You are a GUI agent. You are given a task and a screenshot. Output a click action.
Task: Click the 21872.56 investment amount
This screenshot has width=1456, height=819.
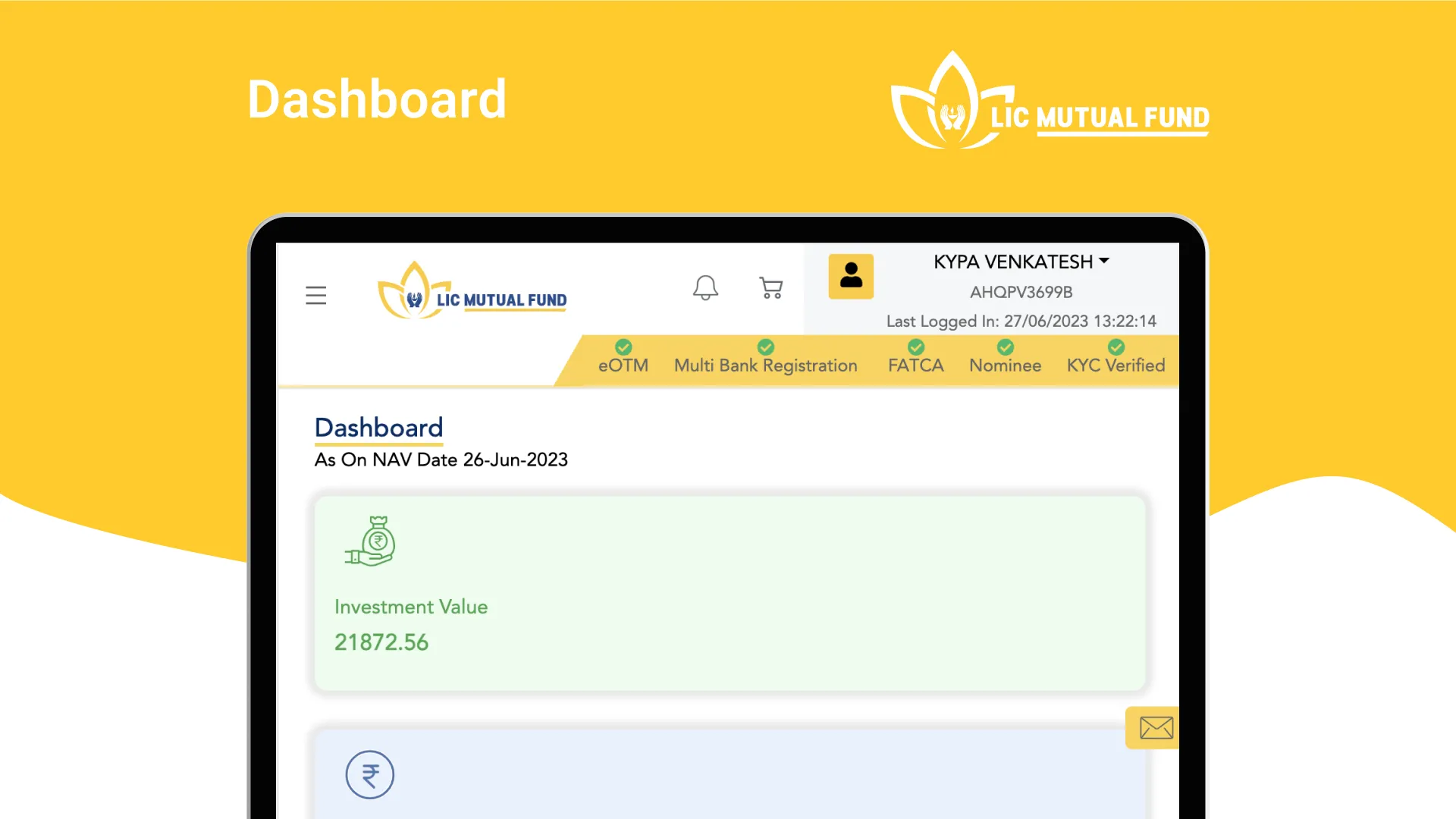381,642
